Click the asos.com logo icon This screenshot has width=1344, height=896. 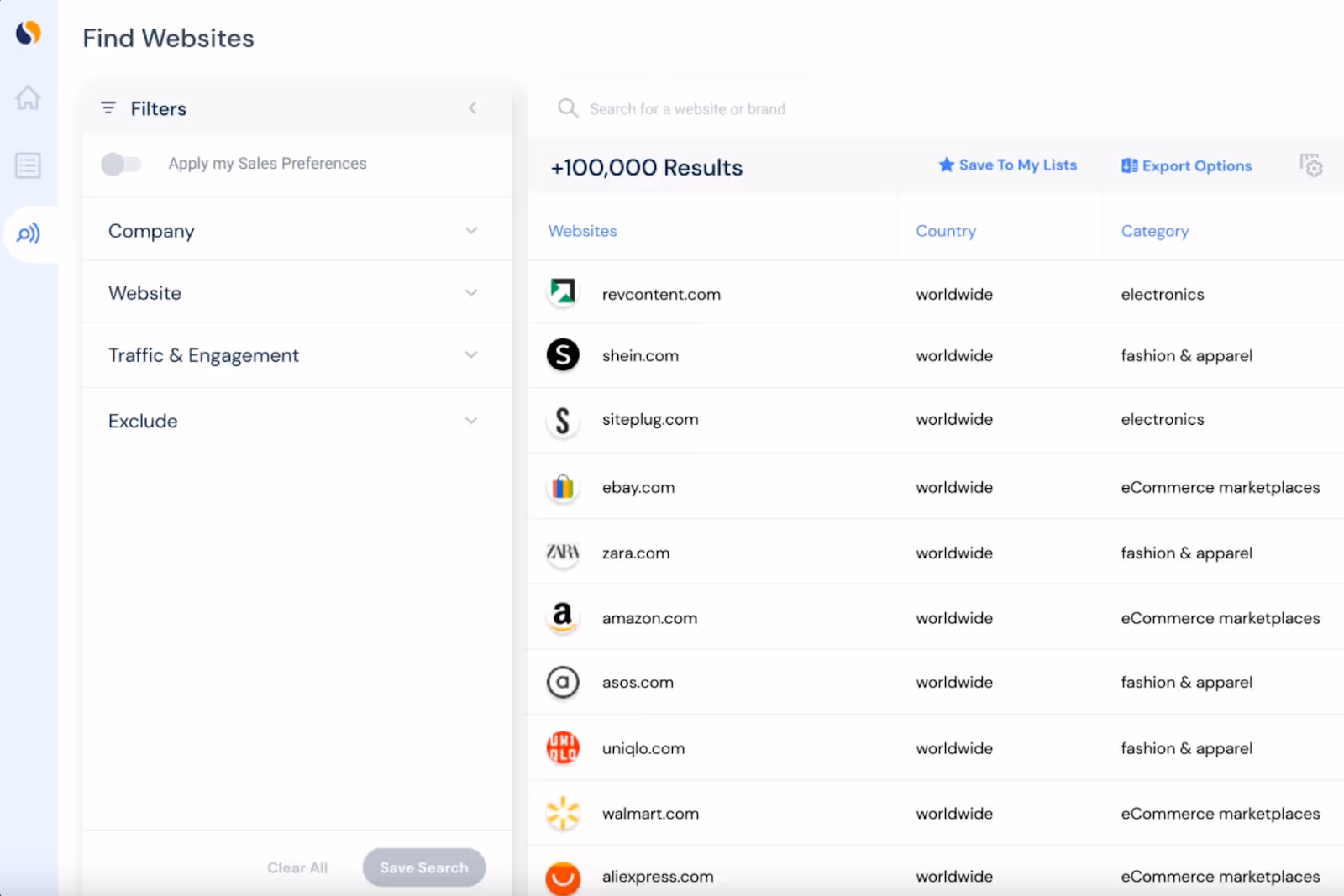point(563,682)
